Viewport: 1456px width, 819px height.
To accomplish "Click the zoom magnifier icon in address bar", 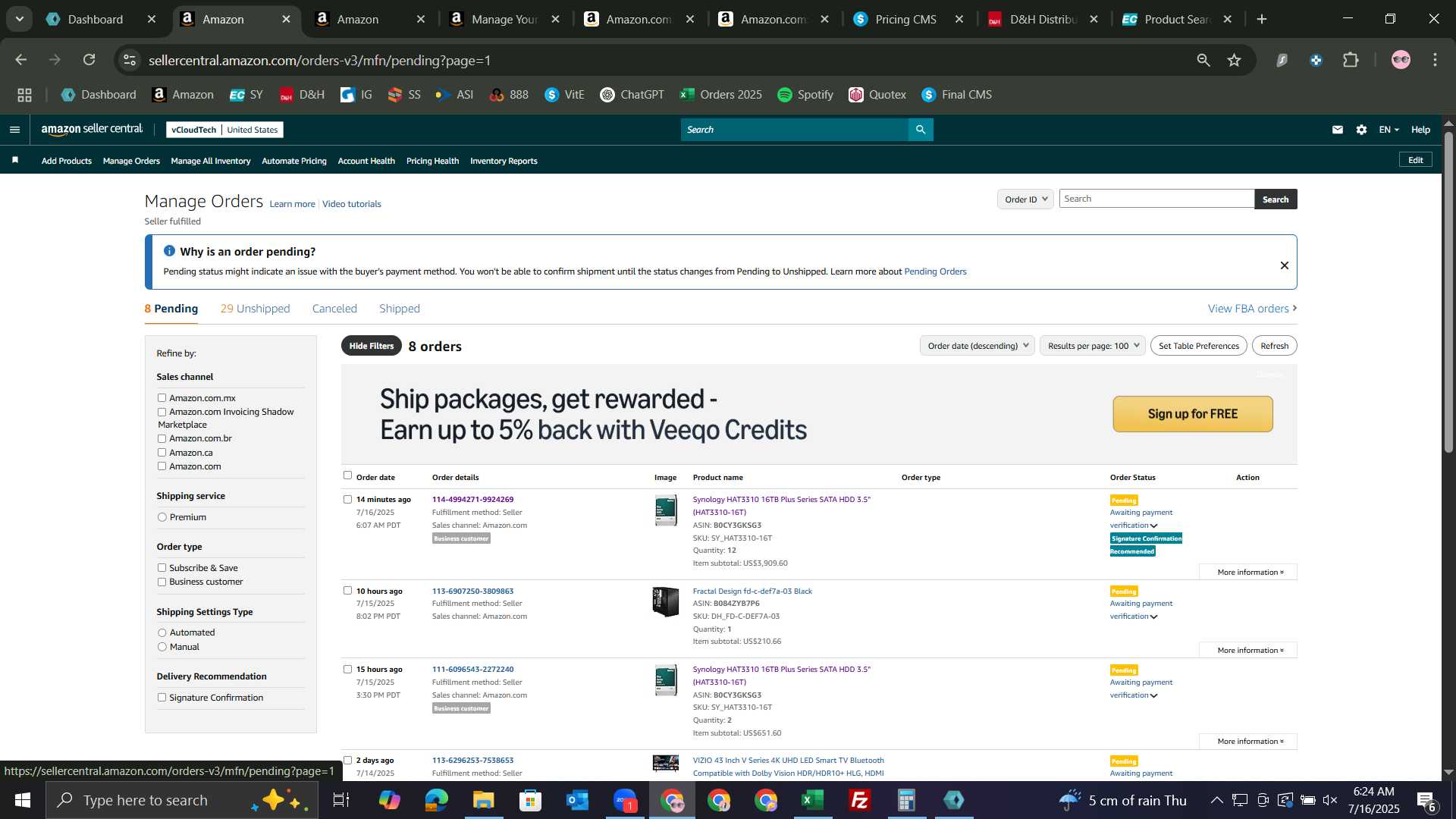I will click(1203, 60).
